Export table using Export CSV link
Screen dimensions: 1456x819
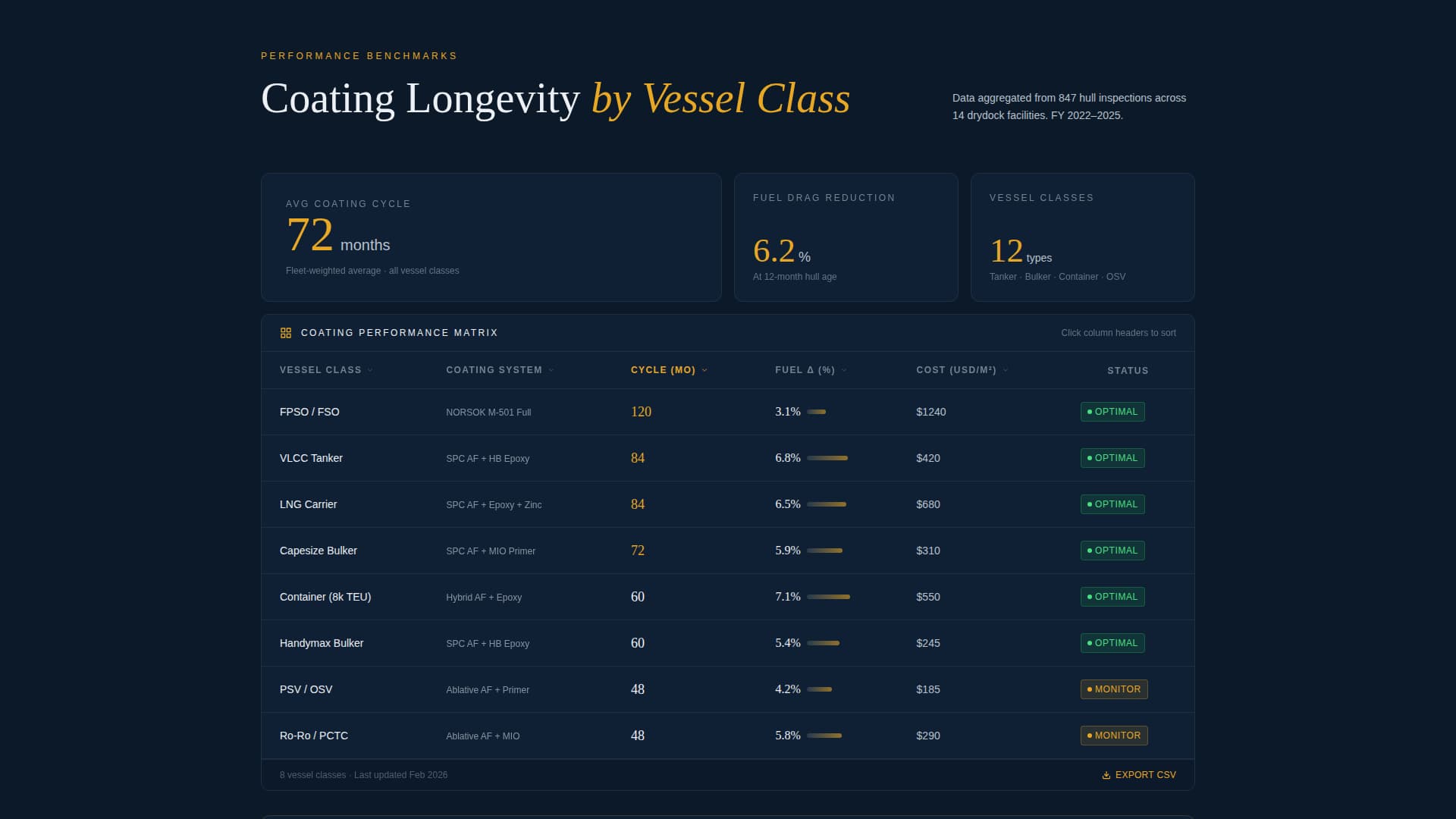[x=1145, y=775]
